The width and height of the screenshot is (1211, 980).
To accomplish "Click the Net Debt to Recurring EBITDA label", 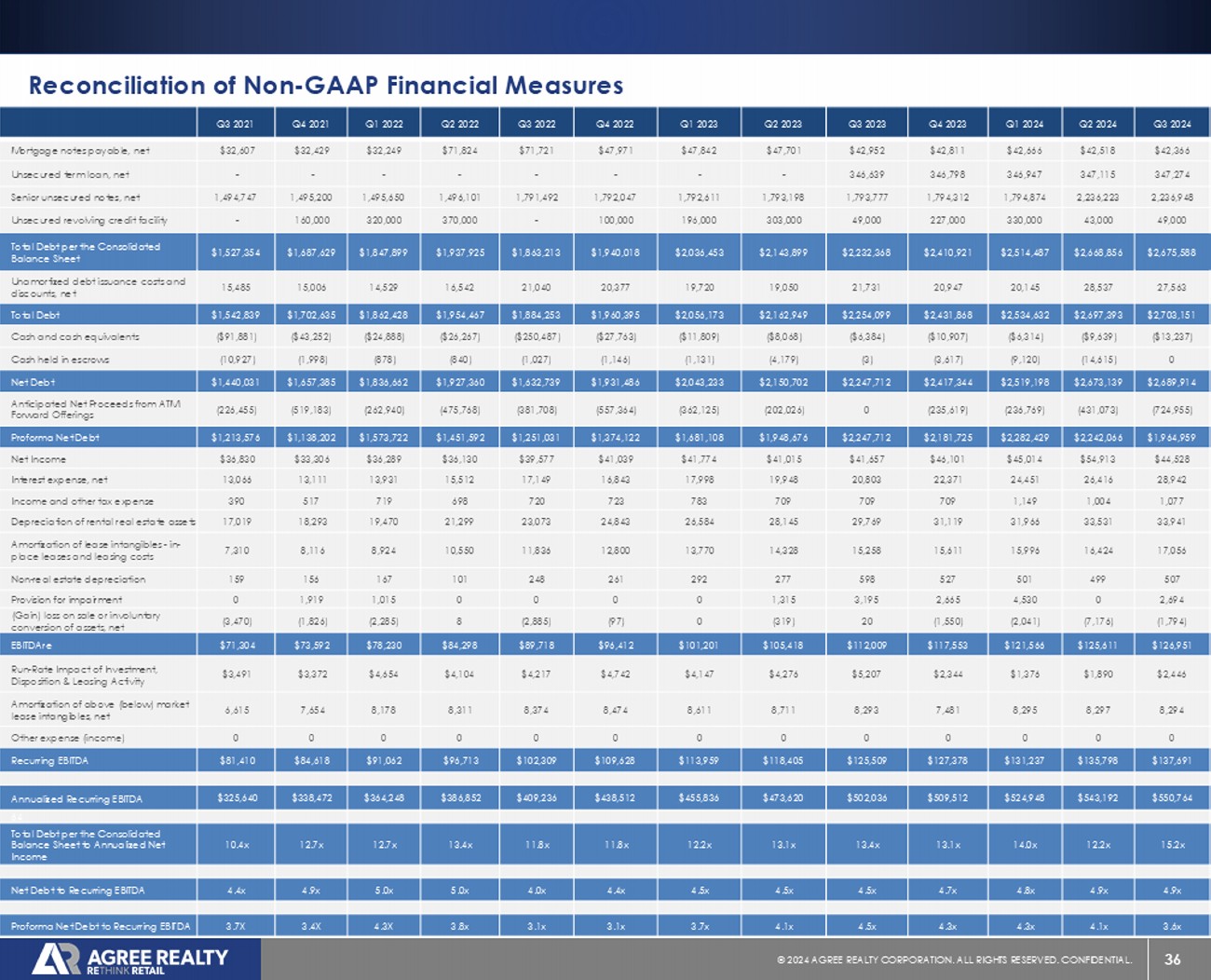I will (77, 891).
